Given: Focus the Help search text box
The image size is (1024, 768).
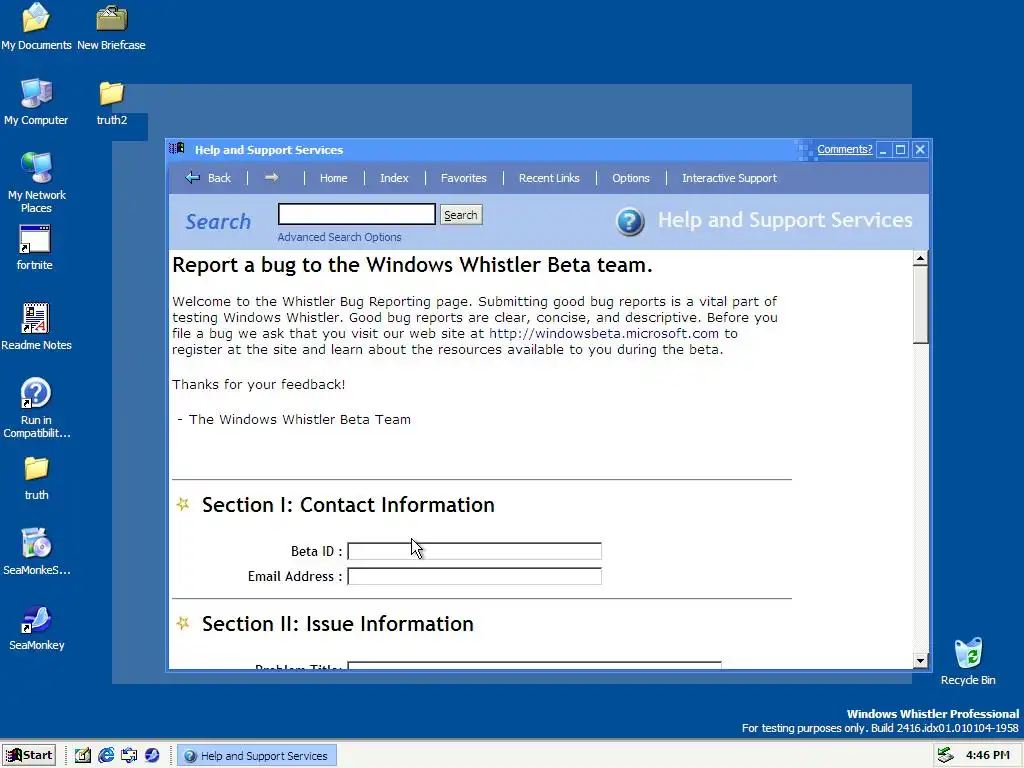Looking at the screenshot, I should 357,214.
